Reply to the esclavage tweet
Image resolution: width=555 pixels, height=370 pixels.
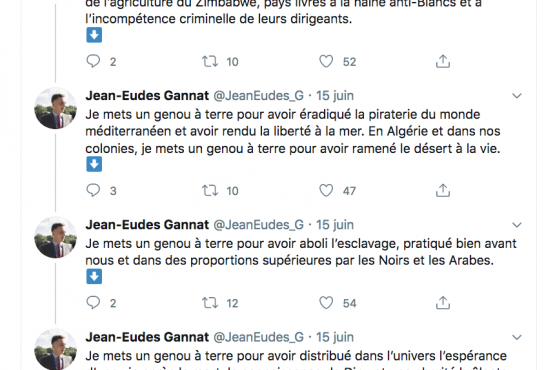coord(93,302)
